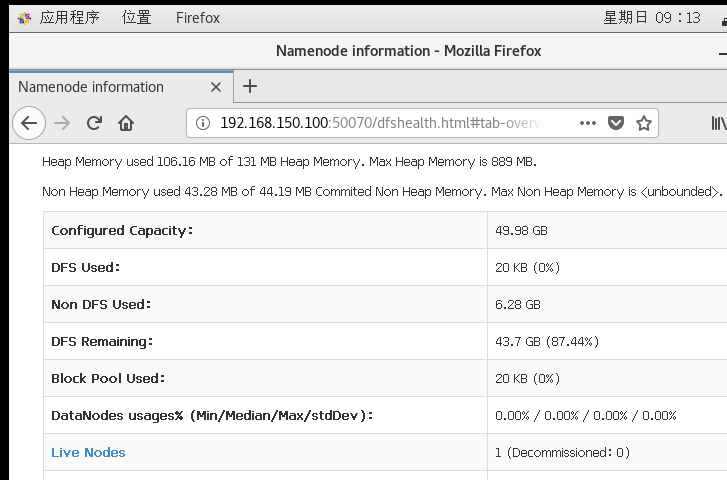Open the page actions three-dot menu
Viewport: 727px width, 480px height.
588,123
